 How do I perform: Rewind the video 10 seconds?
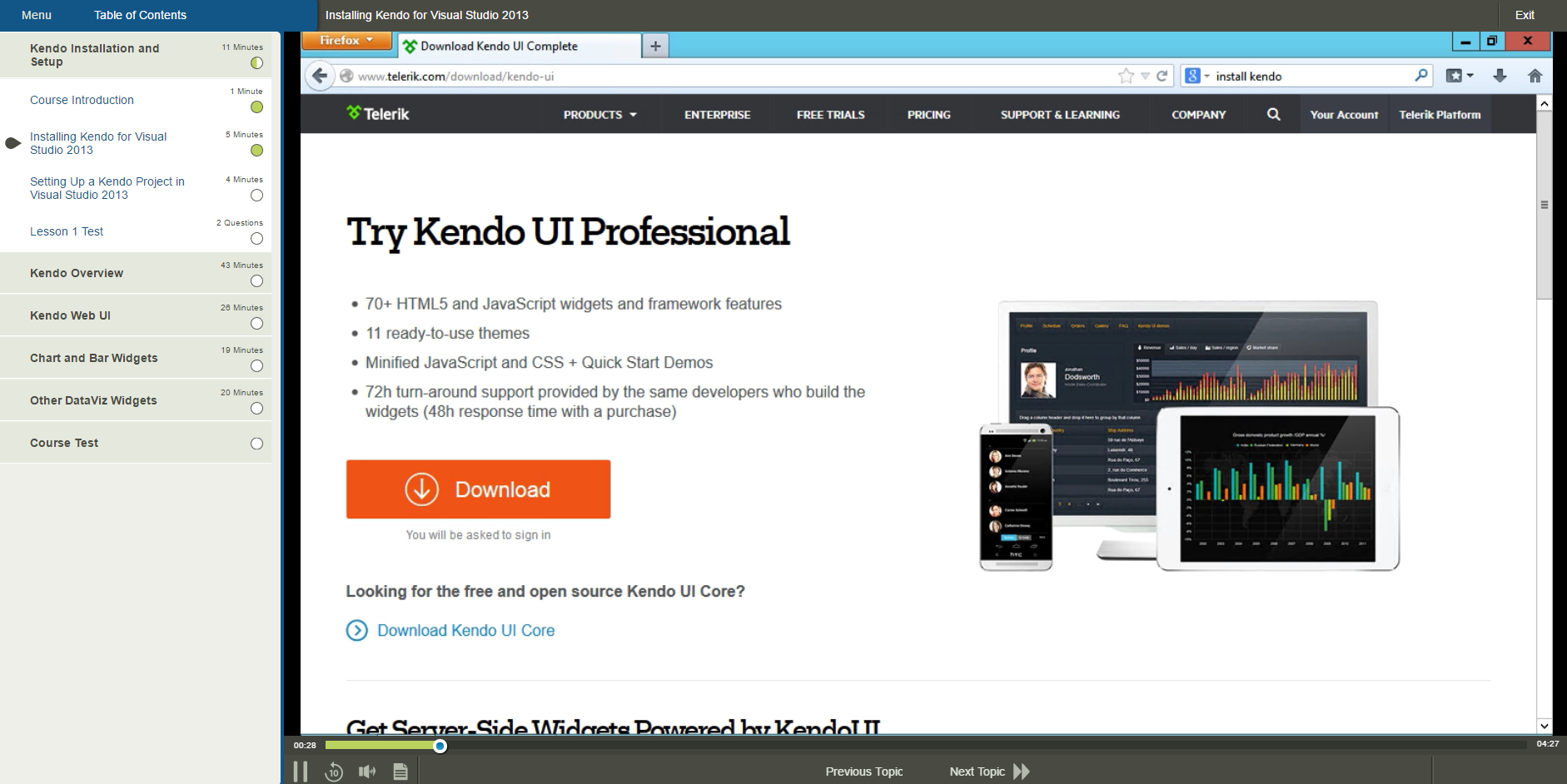334,771
